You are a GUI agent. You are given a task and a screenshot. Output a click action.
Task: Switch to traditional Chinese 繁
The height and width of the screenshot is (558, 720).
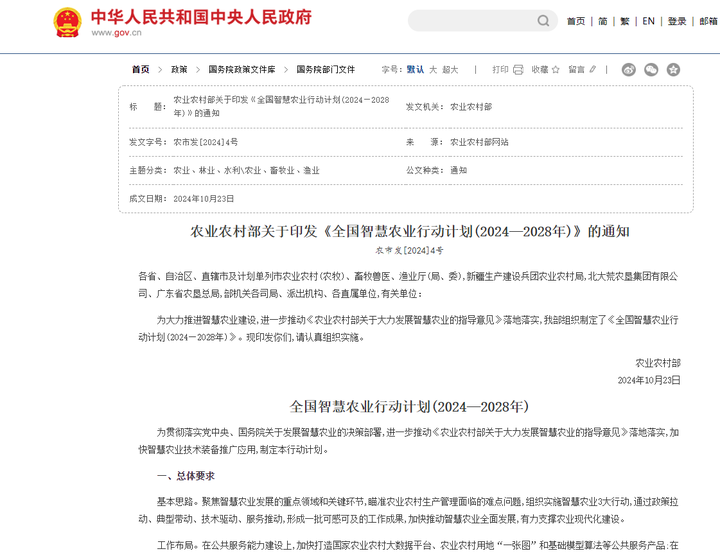624,21
